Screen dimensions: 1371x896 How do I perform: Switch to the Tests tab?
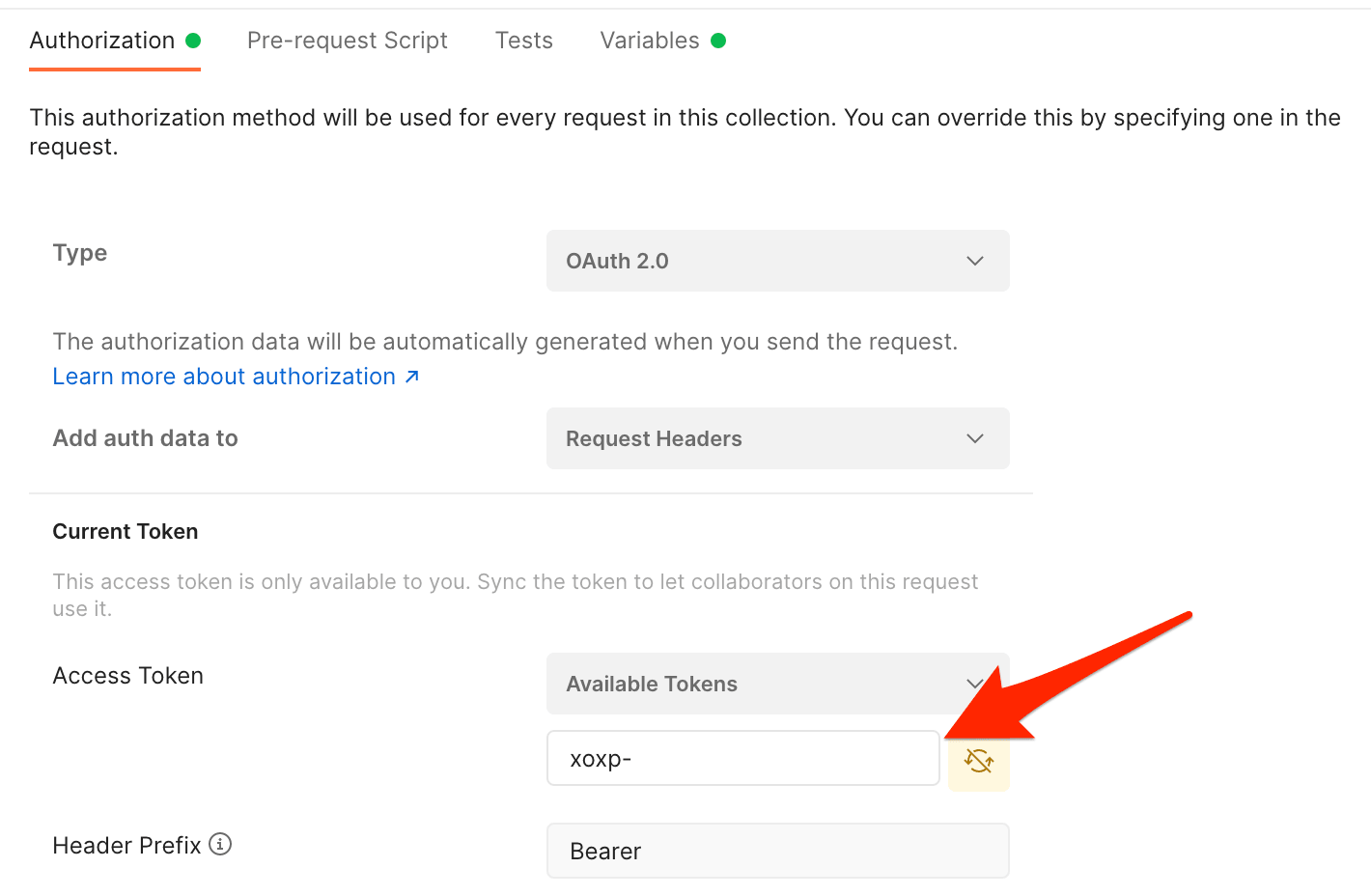(523, 41)
